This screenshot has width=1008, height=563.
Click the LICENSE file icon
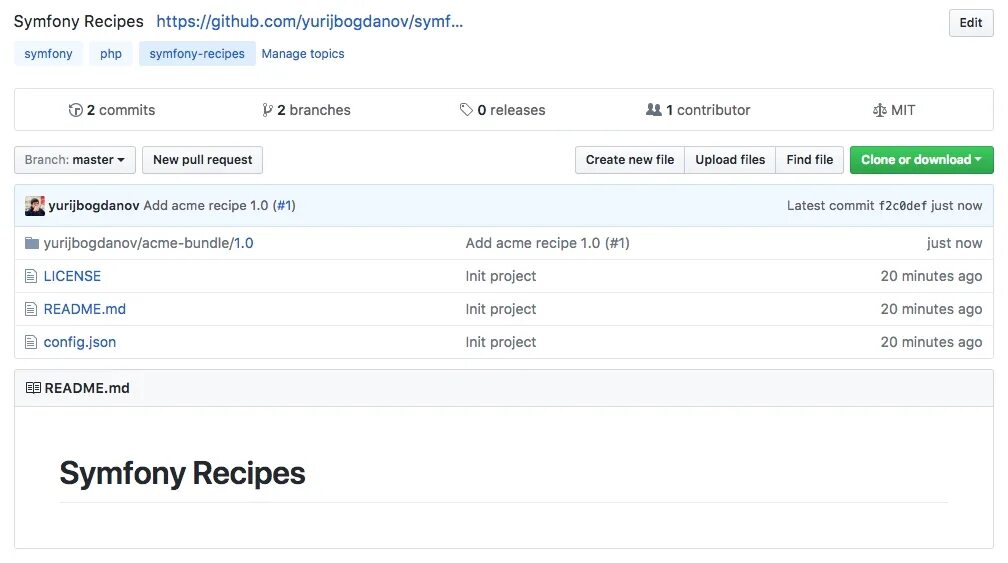pos(31,276)
